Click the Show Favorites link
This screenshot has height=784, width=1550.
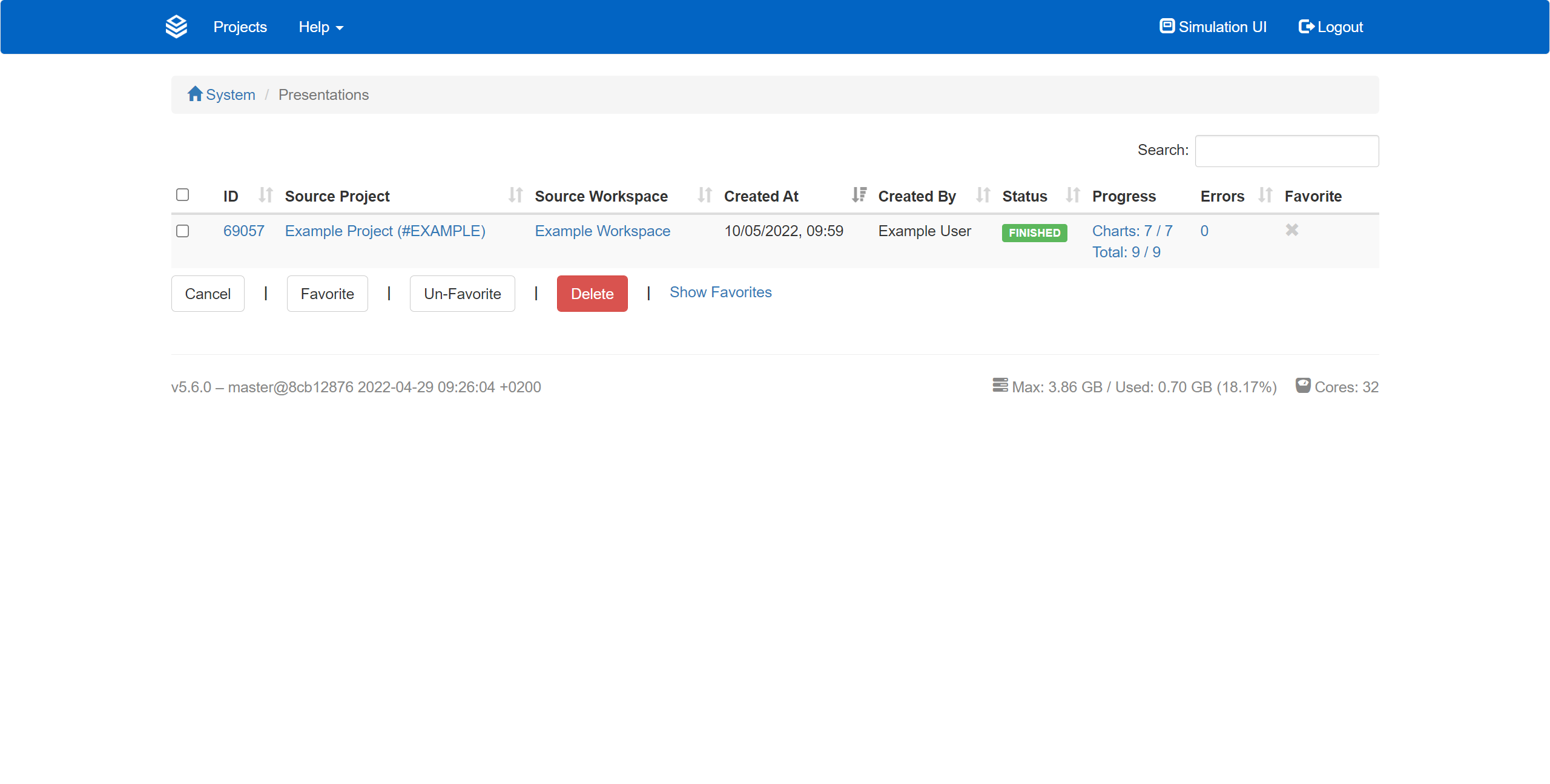pyautogui.click(x=721, y=292)
